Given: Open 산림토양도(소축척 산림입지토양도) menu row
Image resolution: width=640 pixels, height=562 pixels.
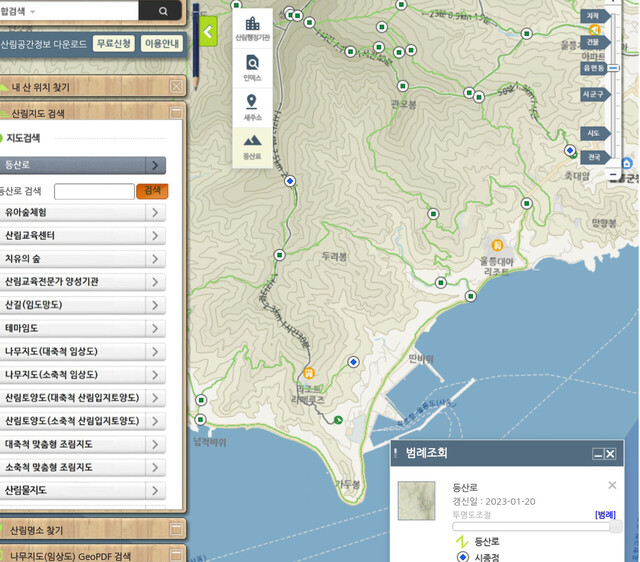Looking at the screenshot, I should [x=83, y=421].
